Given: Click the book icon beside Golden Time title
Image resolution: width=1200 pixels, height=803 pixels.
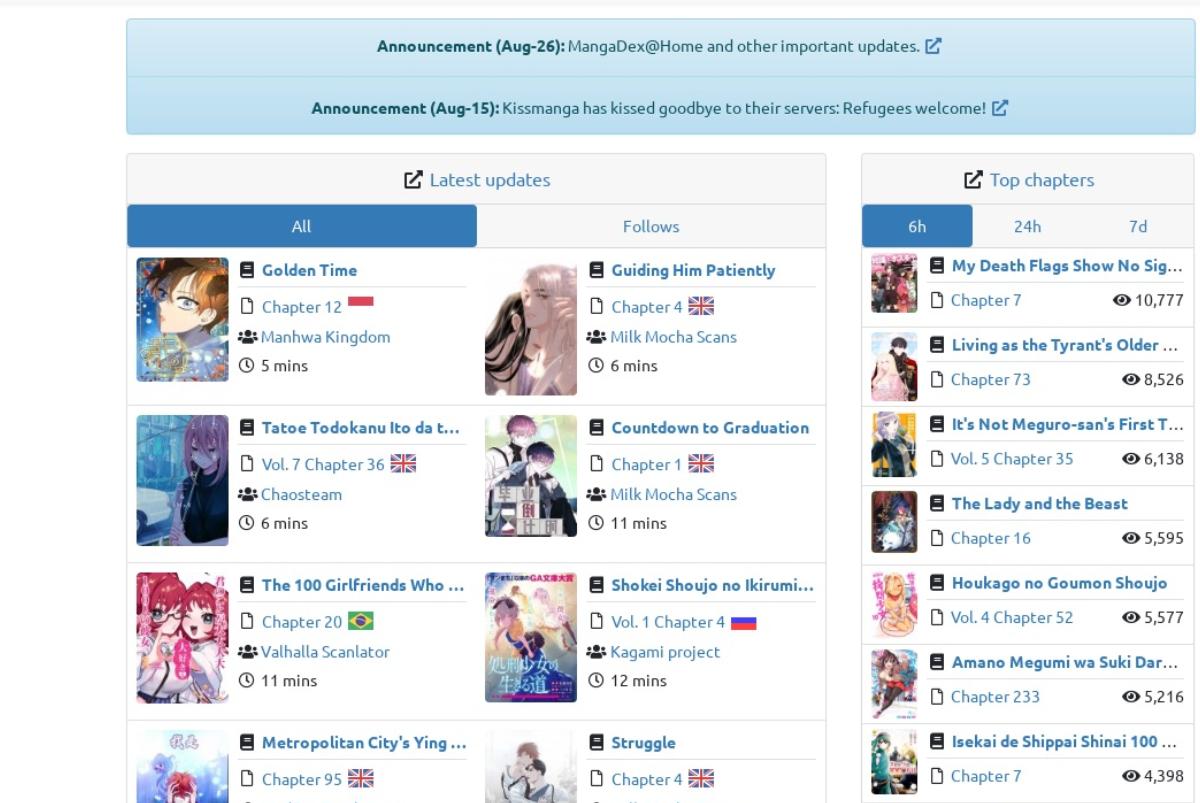Looking at the screenshot, I should point(247,270).
